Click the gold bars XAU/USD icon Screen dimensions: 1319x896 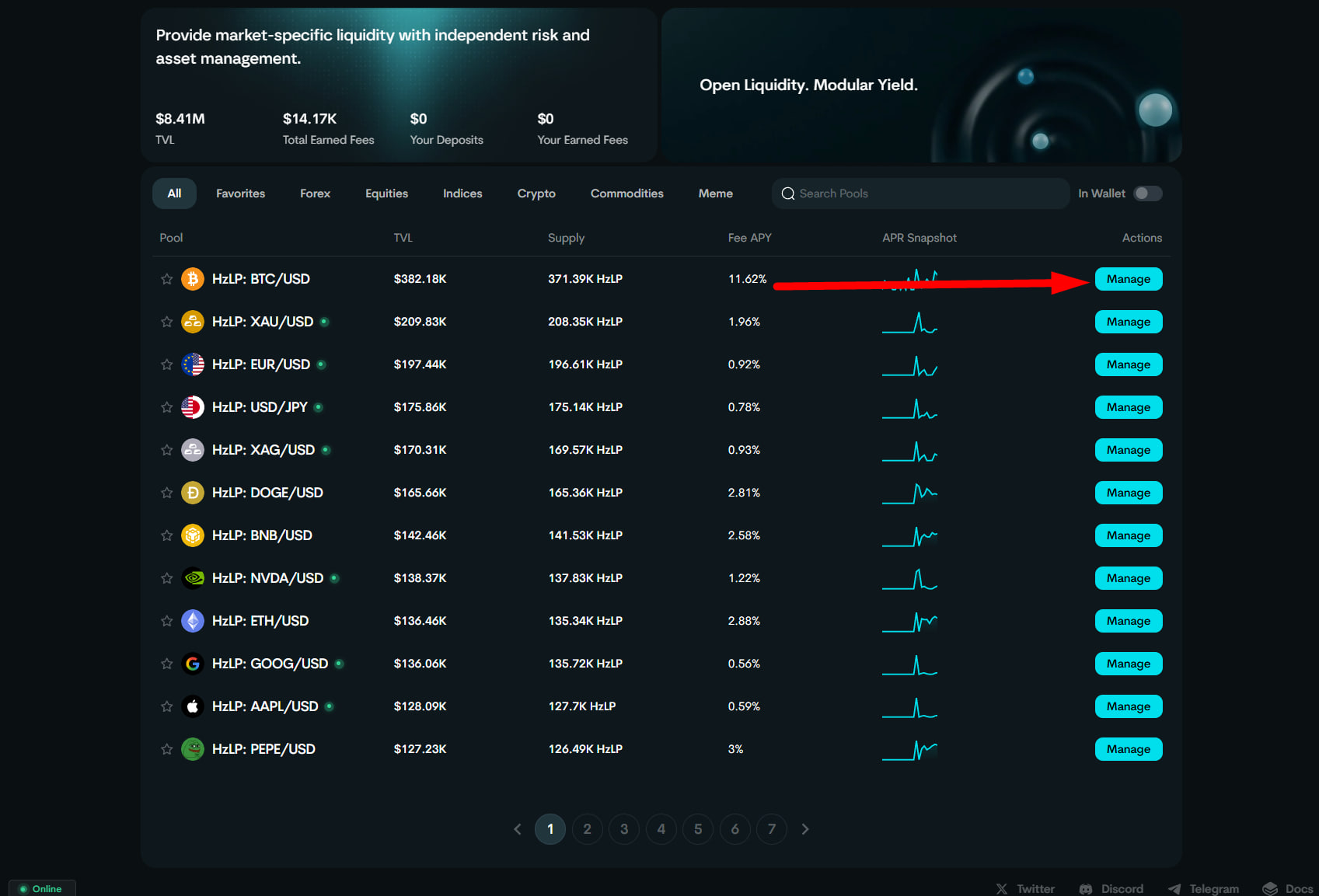(193, 322)
